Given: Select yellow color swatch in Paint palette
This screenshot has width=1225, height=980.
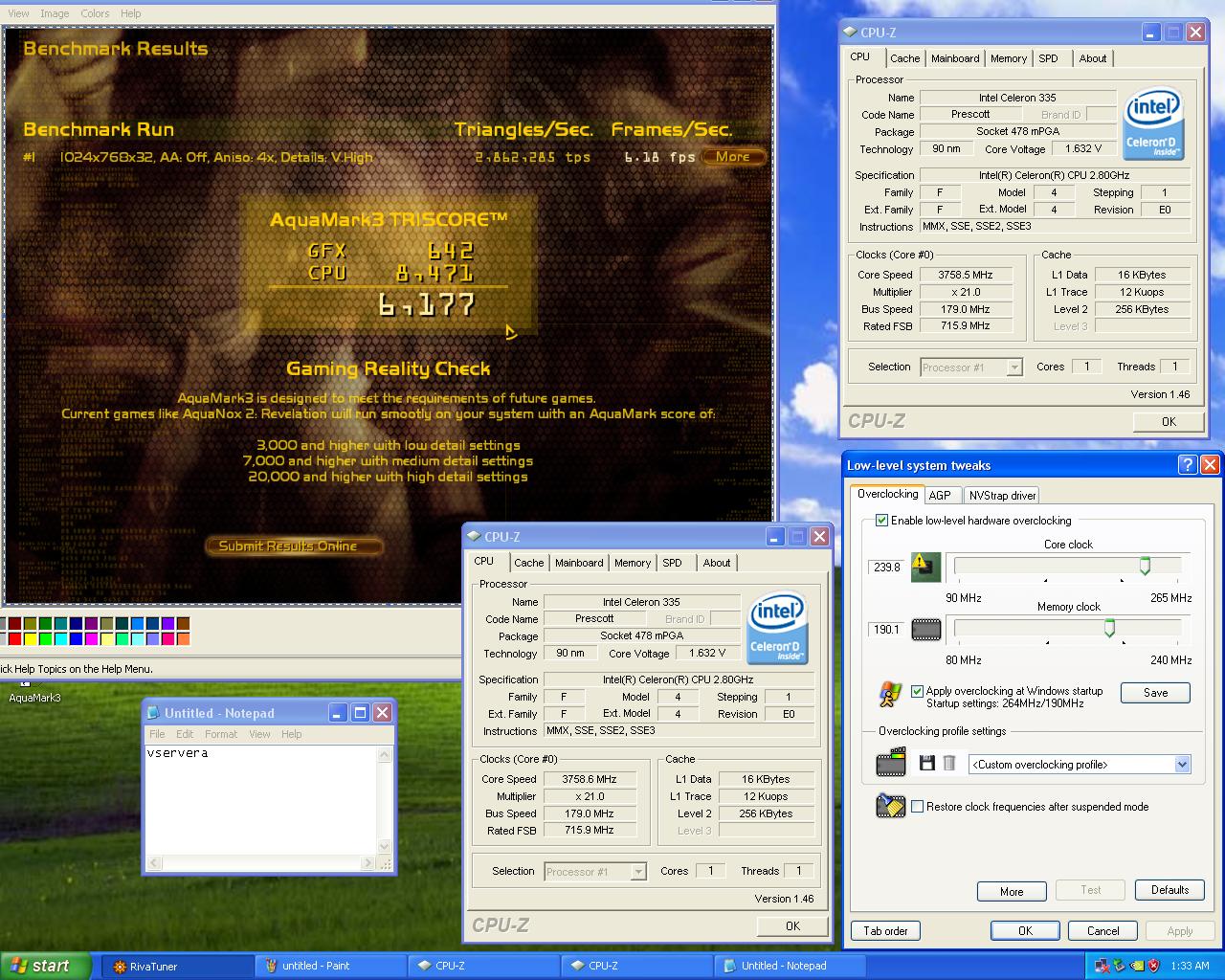Looking at the screenshot, I should pyautogui.click(x=30, y=639).
